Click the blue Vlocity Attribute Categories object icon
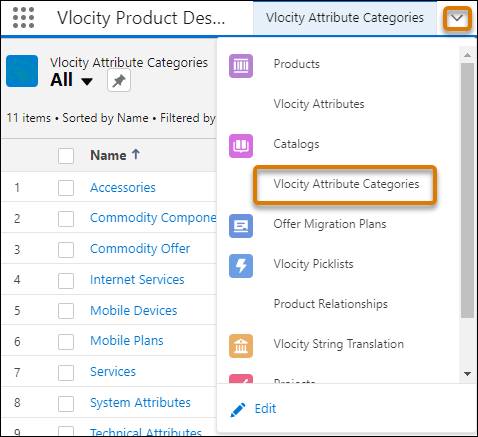The width and height of the screenshot is (478, 437). click(22, 71)
